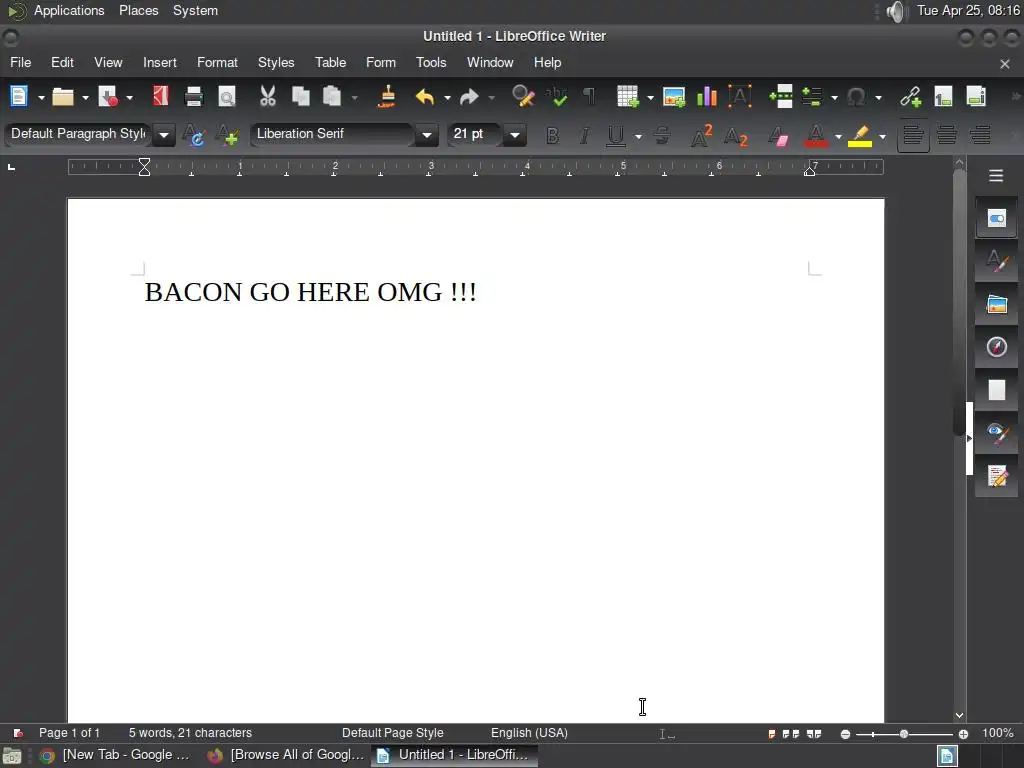Click the New document icon
Image resolution: width=1024 pixels, height=768 pixels.
pos(19,97)
